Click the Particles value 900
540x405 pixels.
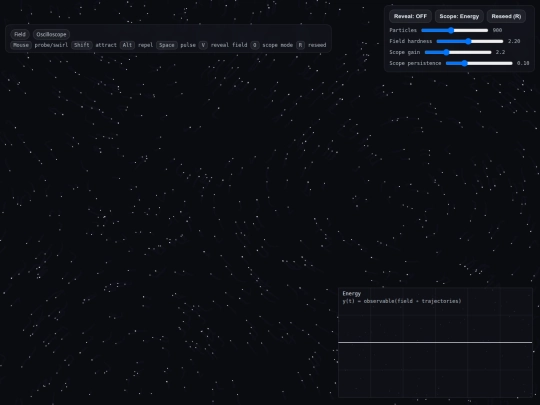[497, 30]
